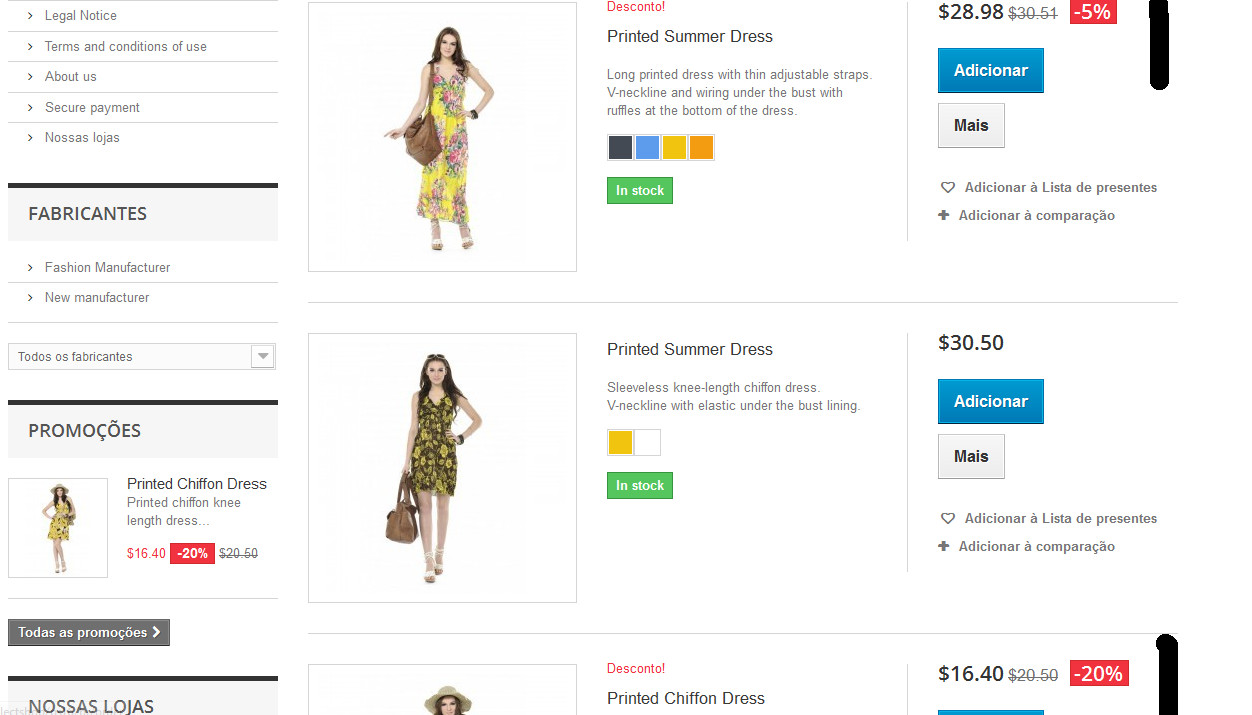Click Mais button for $28.98 dress

point(971,126)
